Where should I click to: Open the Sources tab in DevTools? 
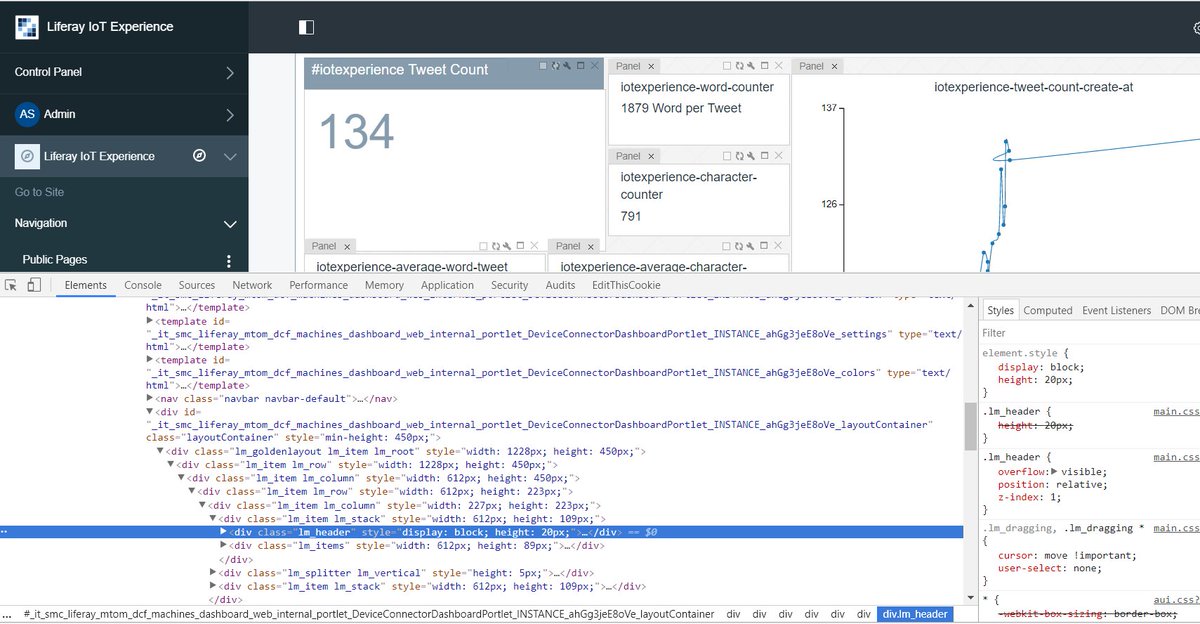197,285
